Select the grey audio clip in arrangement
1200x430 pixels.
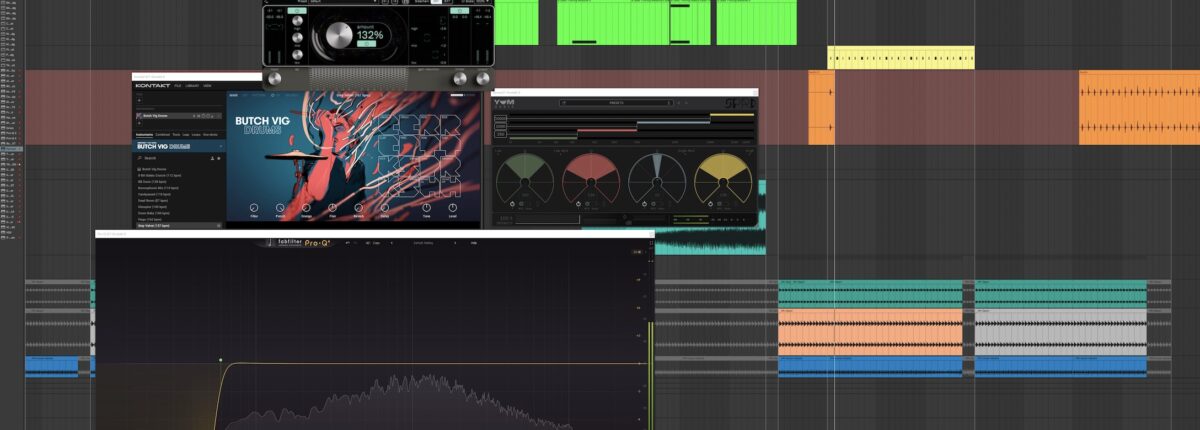(x=1060, y=332)
